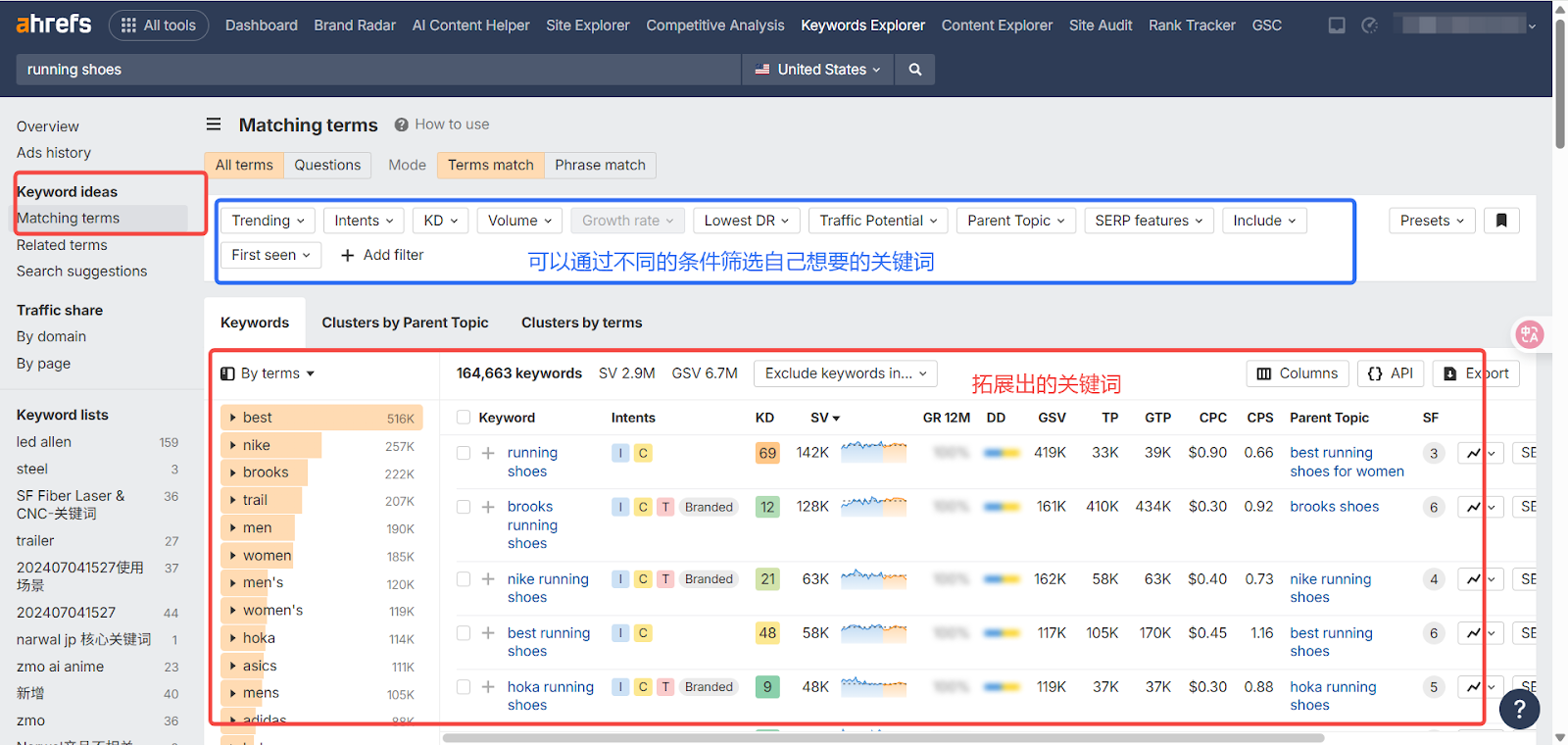Select the 'nike running shoes' row checkbox

point(464,579)
